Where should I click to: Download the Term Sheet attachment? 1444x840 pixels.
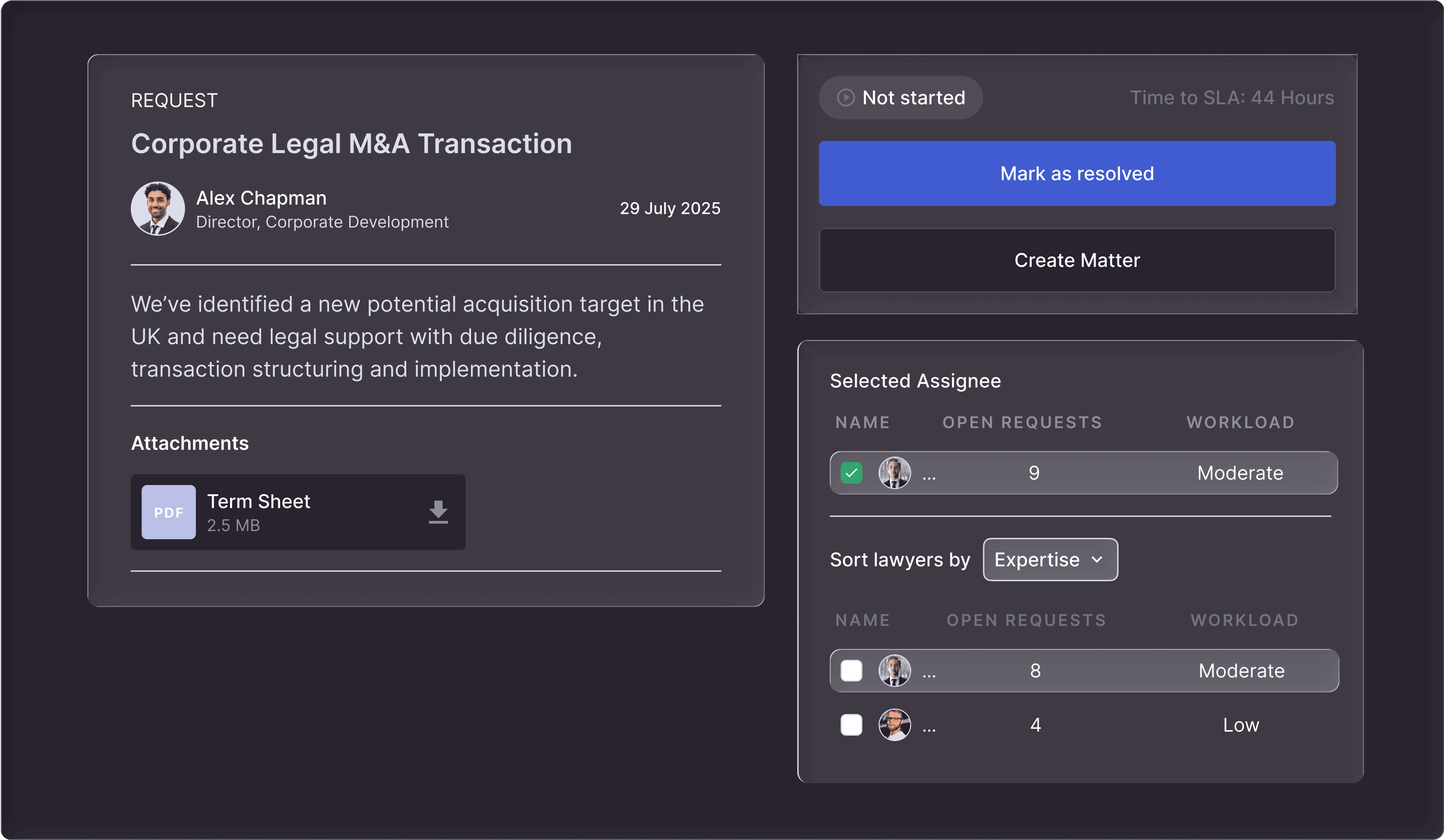click(x=439, y=512)
